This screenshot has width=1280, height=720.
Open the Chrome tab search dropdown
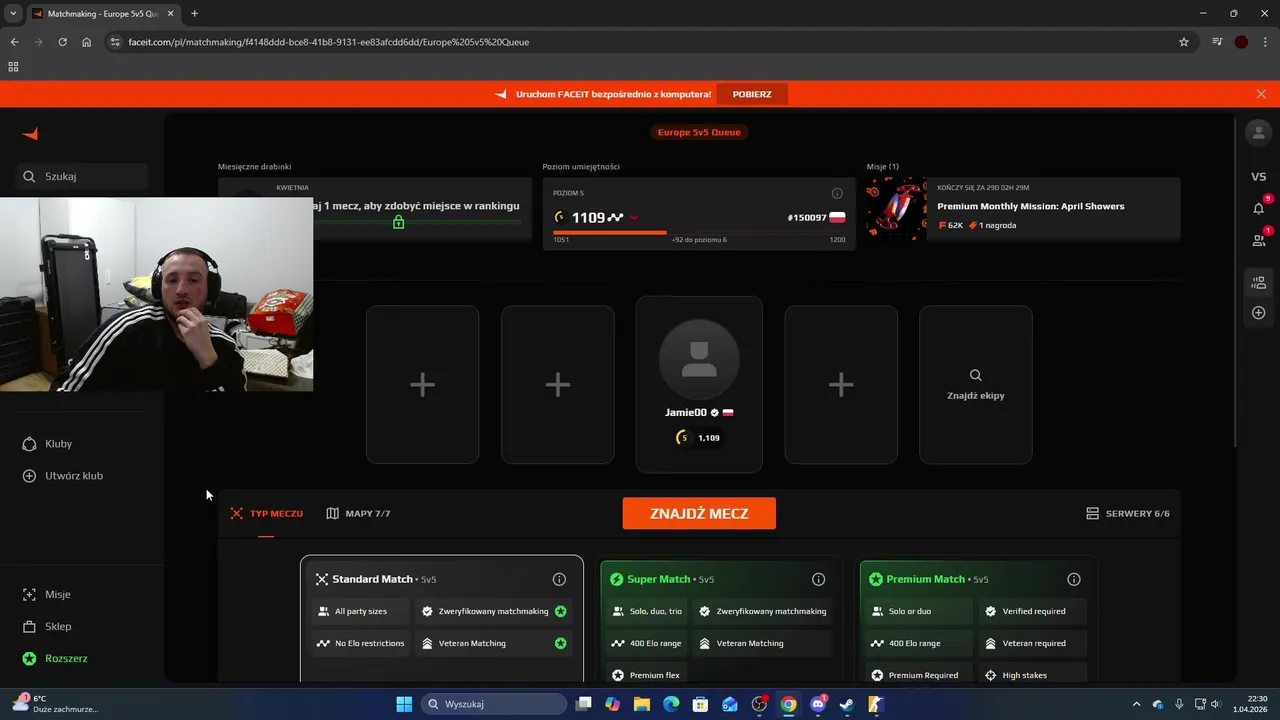13,13
